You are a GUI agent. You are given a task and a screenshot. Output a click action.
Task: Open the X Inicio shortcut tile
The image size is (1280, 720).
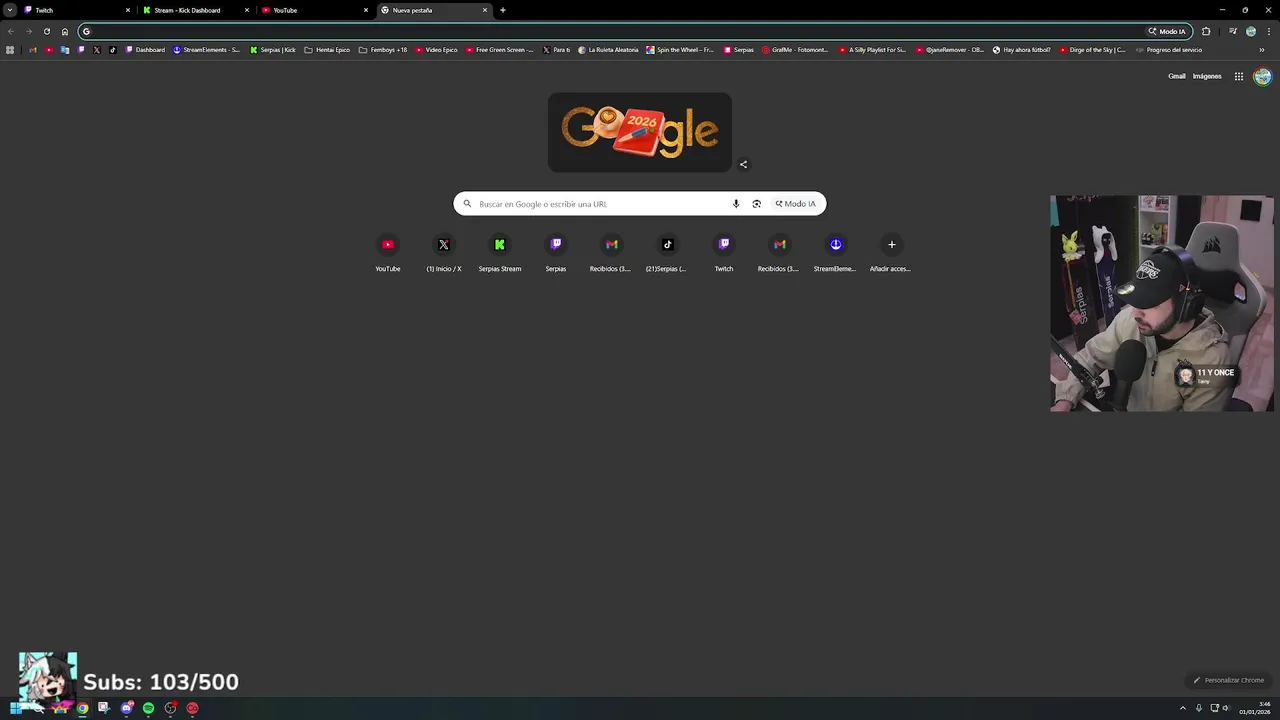point(444,253)
